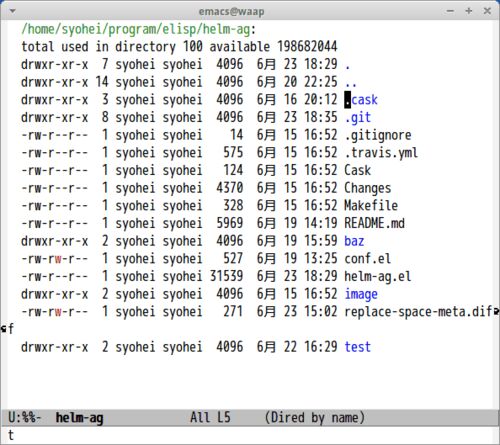This screenshot has height=445, width=500.
Task: Click the 16:29 timestamp of test
Action: [x=321, y=347]
